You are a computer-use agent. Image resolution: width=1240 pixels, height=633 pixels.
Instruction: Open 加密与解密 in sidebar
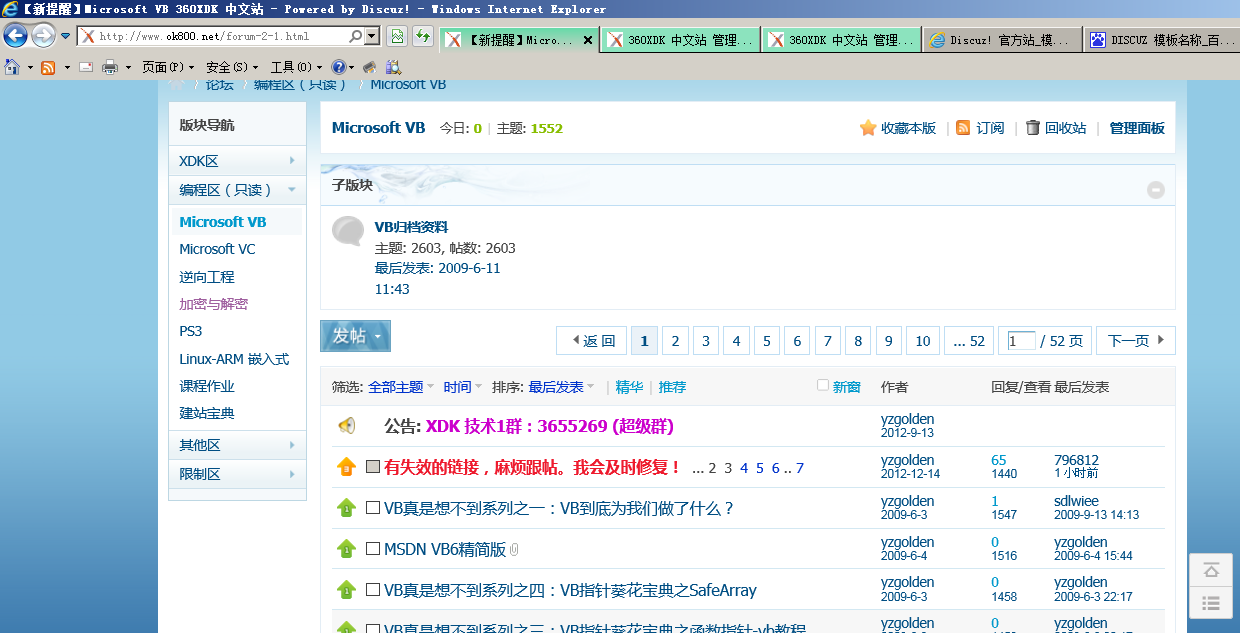click(214, 304)
